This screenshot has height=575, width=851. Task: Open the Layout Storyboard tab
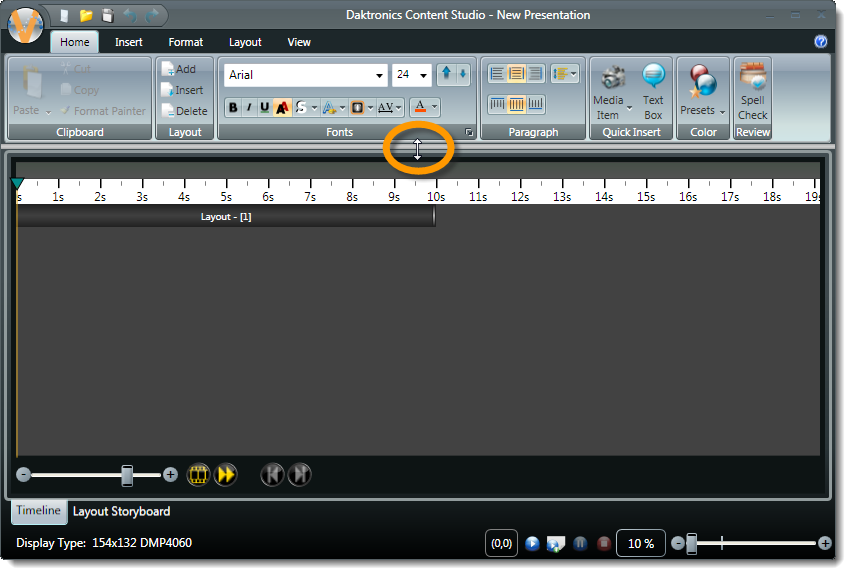[121, 511]
